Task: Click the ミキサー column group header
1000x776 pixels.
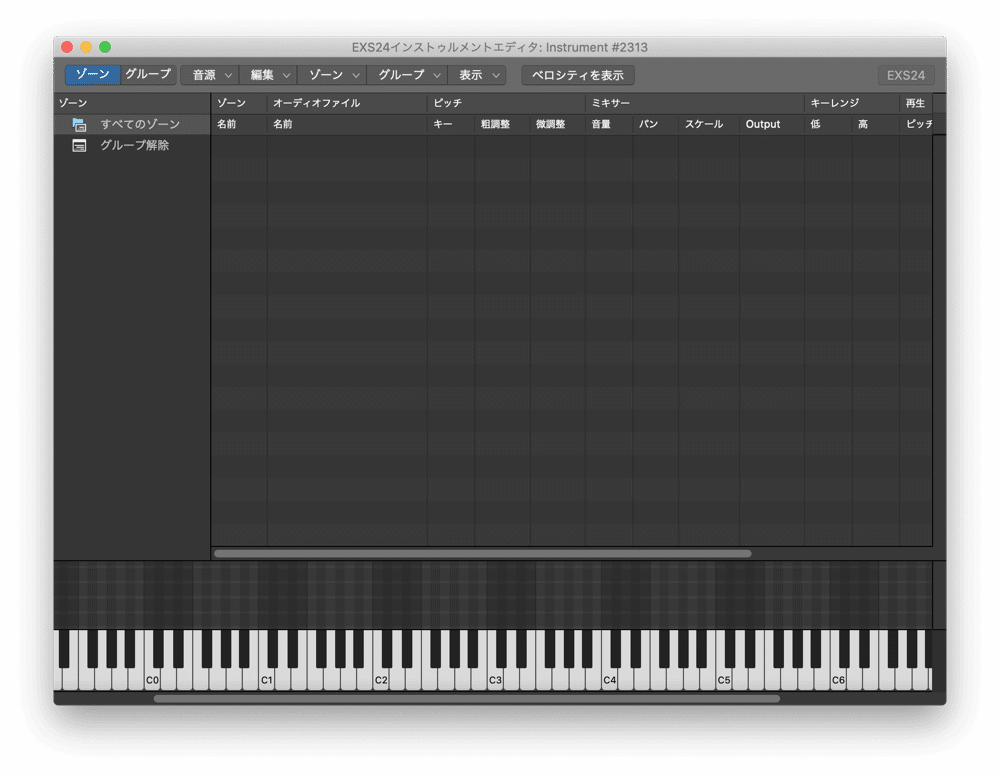Action: point(695,103)
